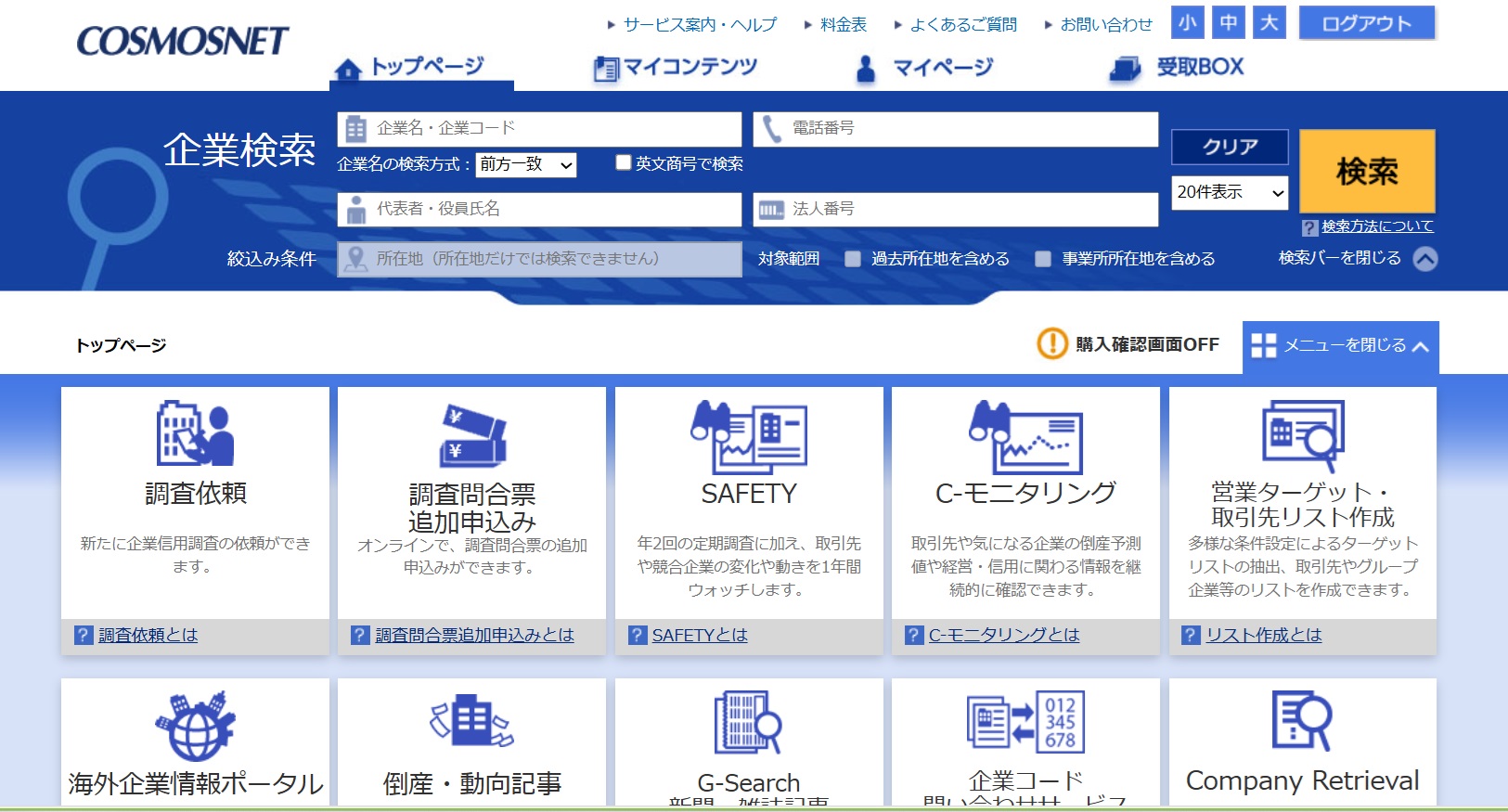Open the トップページ tab

[x=421, y=68]
